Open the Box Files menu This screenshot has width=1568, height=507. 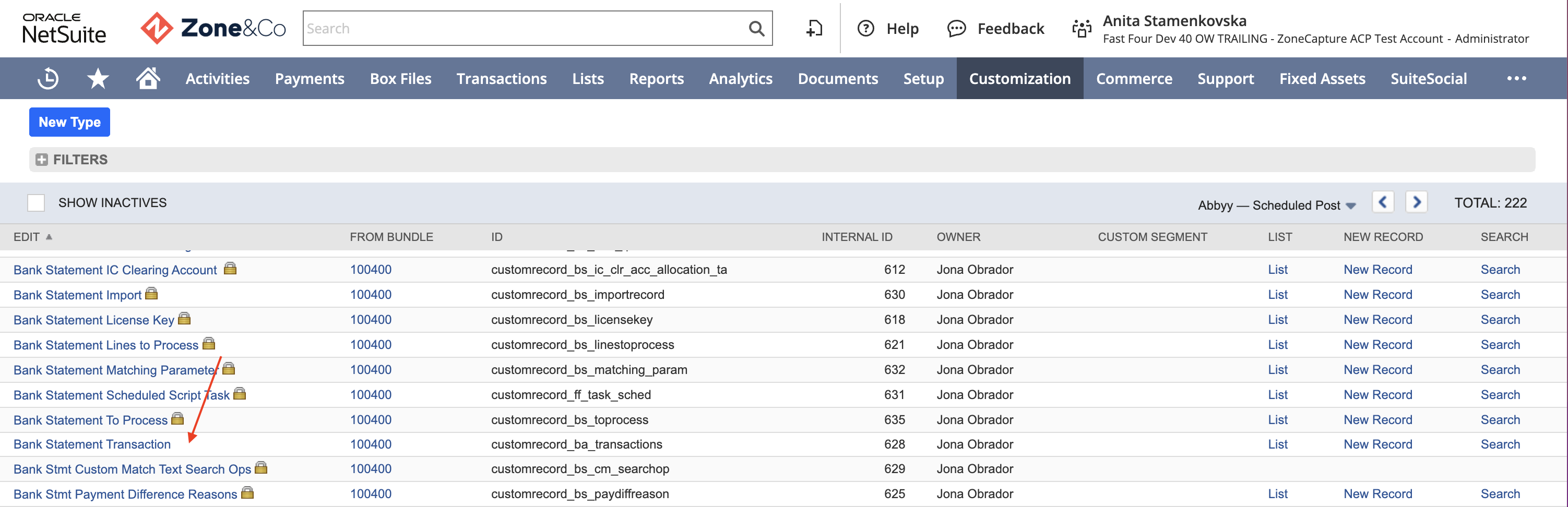pos(400,78)
